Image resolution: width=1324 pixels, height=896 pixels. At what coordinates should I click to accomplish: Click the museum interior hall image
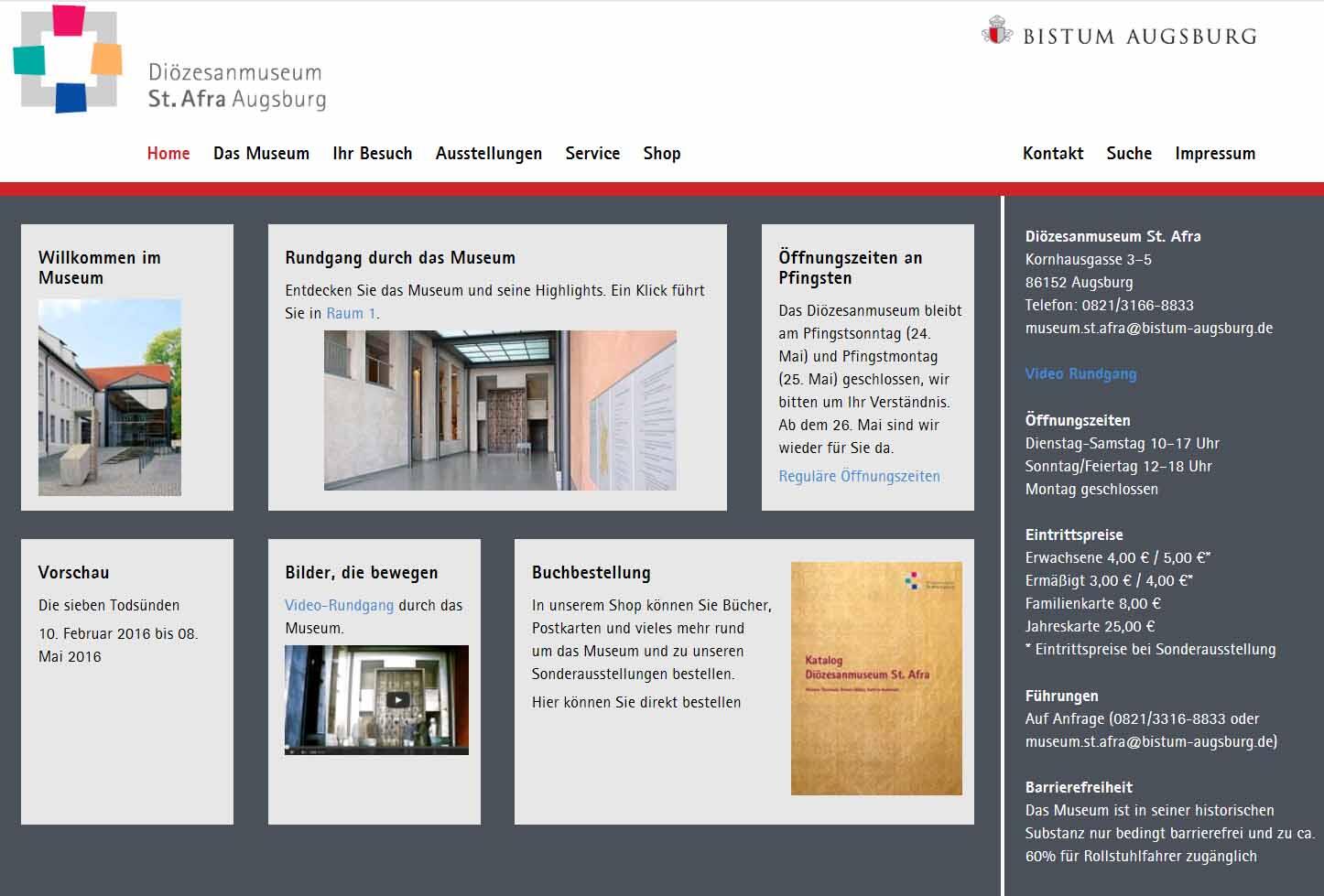[x=500, y=410]
